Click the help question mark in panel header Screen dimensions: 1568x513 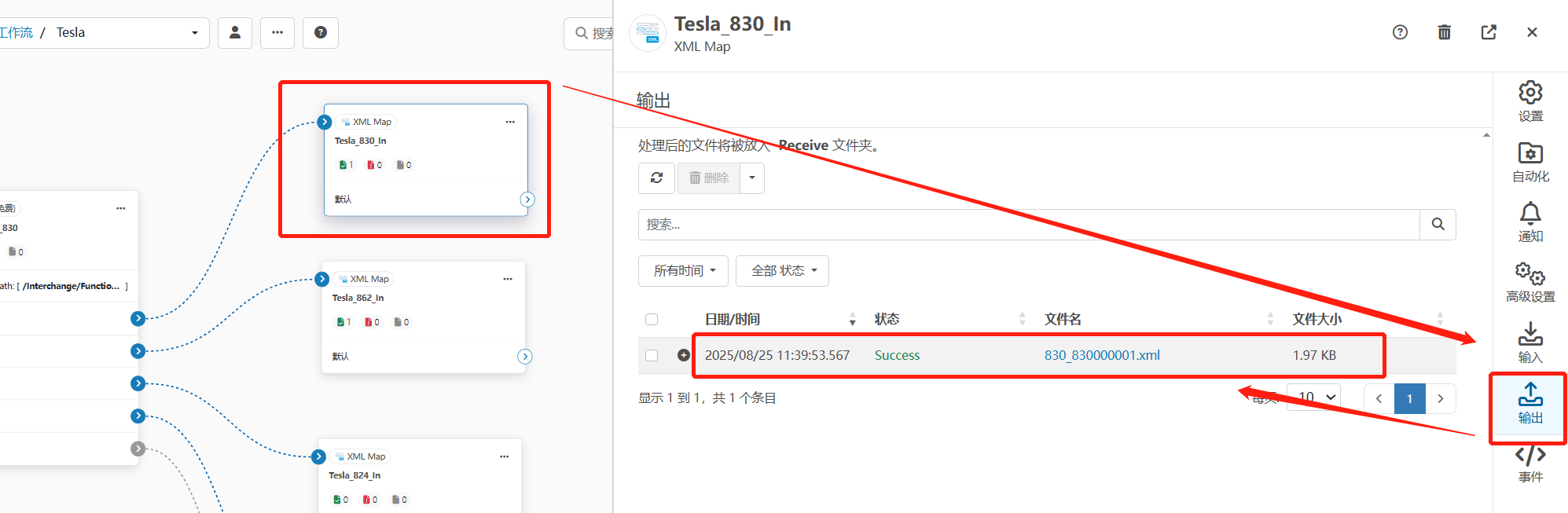coord(1400,32)
